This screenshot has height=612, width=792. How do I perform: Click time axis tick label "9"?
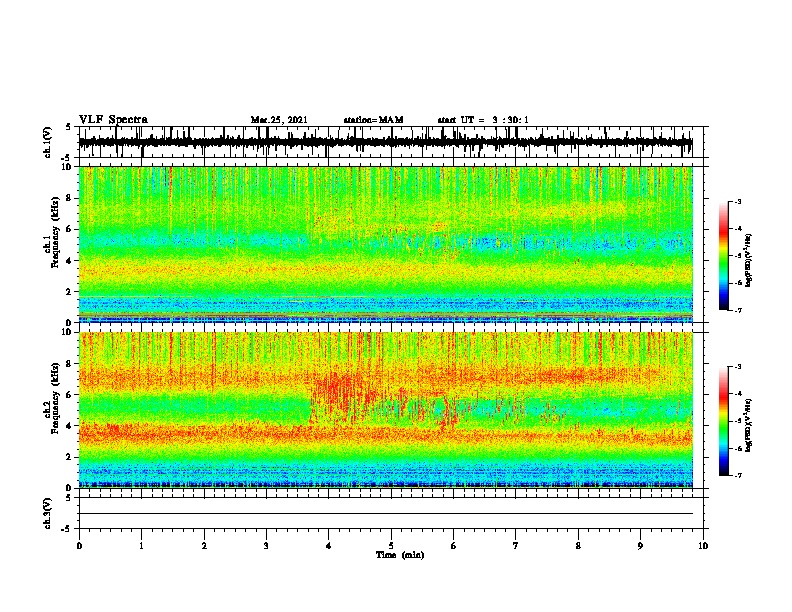click(x=640, y=546)
